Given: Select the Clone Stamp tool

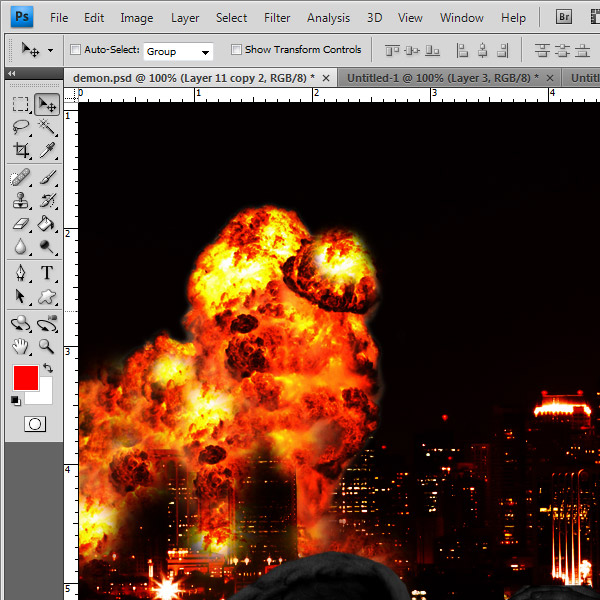Looking at the screenshot, I should (x=20, y=201).
